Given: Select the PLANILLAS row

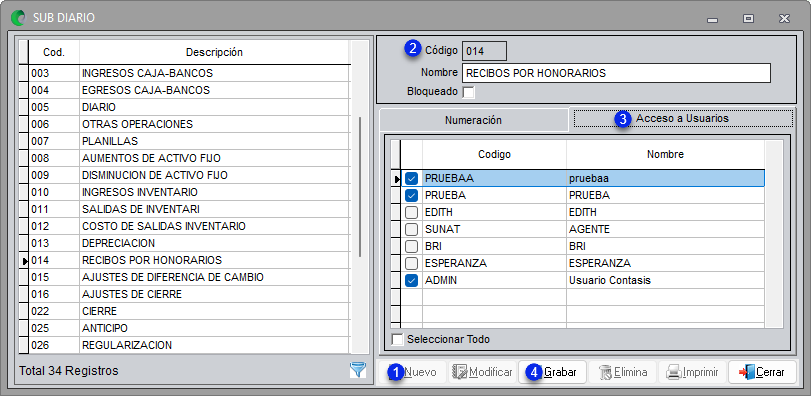Looking at the screenshot, I should point(189,141).
